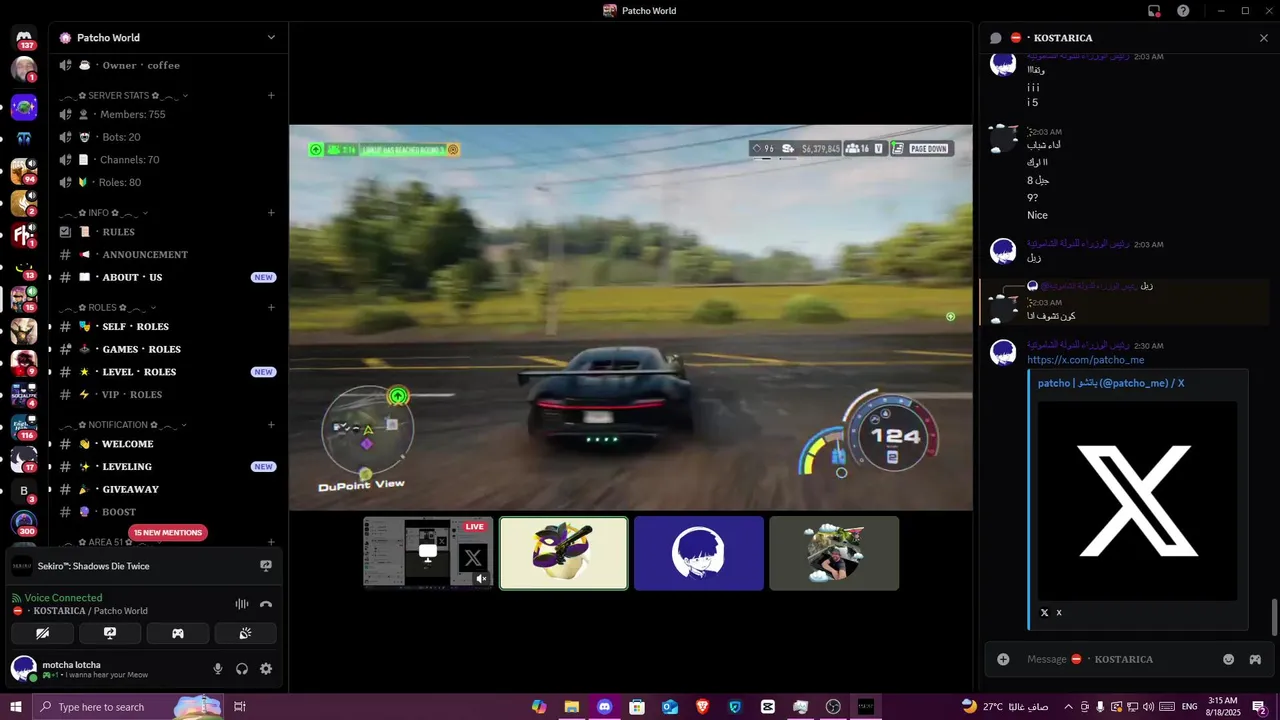Jump to 15 NEW MENTIONS pill
The image size is (1280, 720).
168,533
